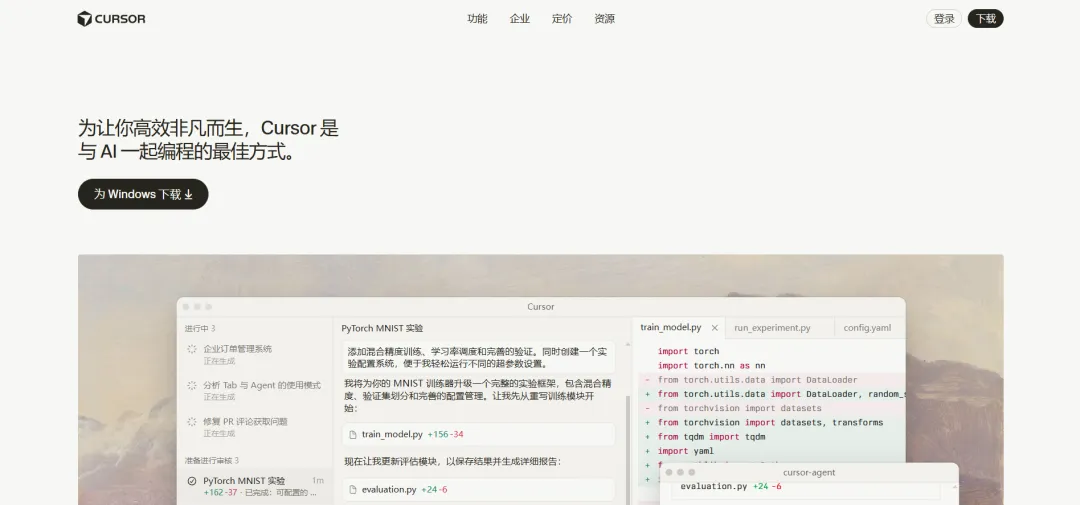The height and width of the screenshot is (505, 1080).
Task: Click the spinner icon beside 分析 Tab 与 Agent
Action: tap(192, 385)
